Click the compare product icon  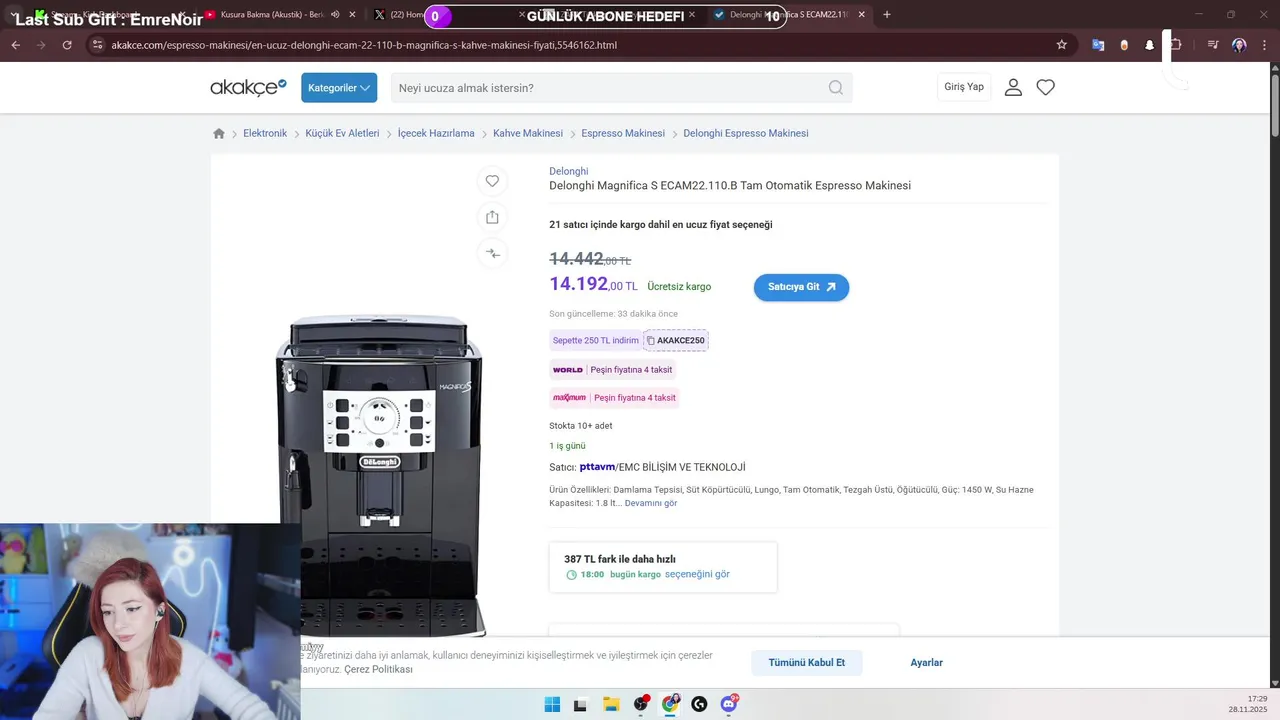pos(492,253)
